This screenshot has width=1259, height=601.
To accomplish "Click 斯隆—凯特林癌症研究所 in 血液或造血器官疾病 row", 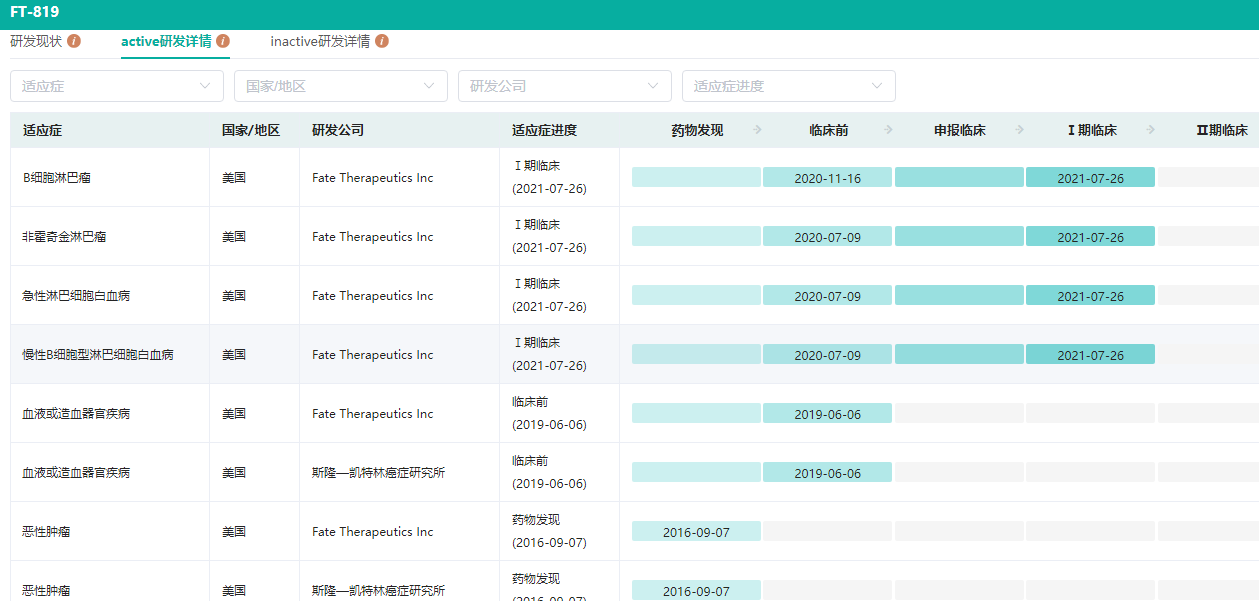I will (378, 473).
